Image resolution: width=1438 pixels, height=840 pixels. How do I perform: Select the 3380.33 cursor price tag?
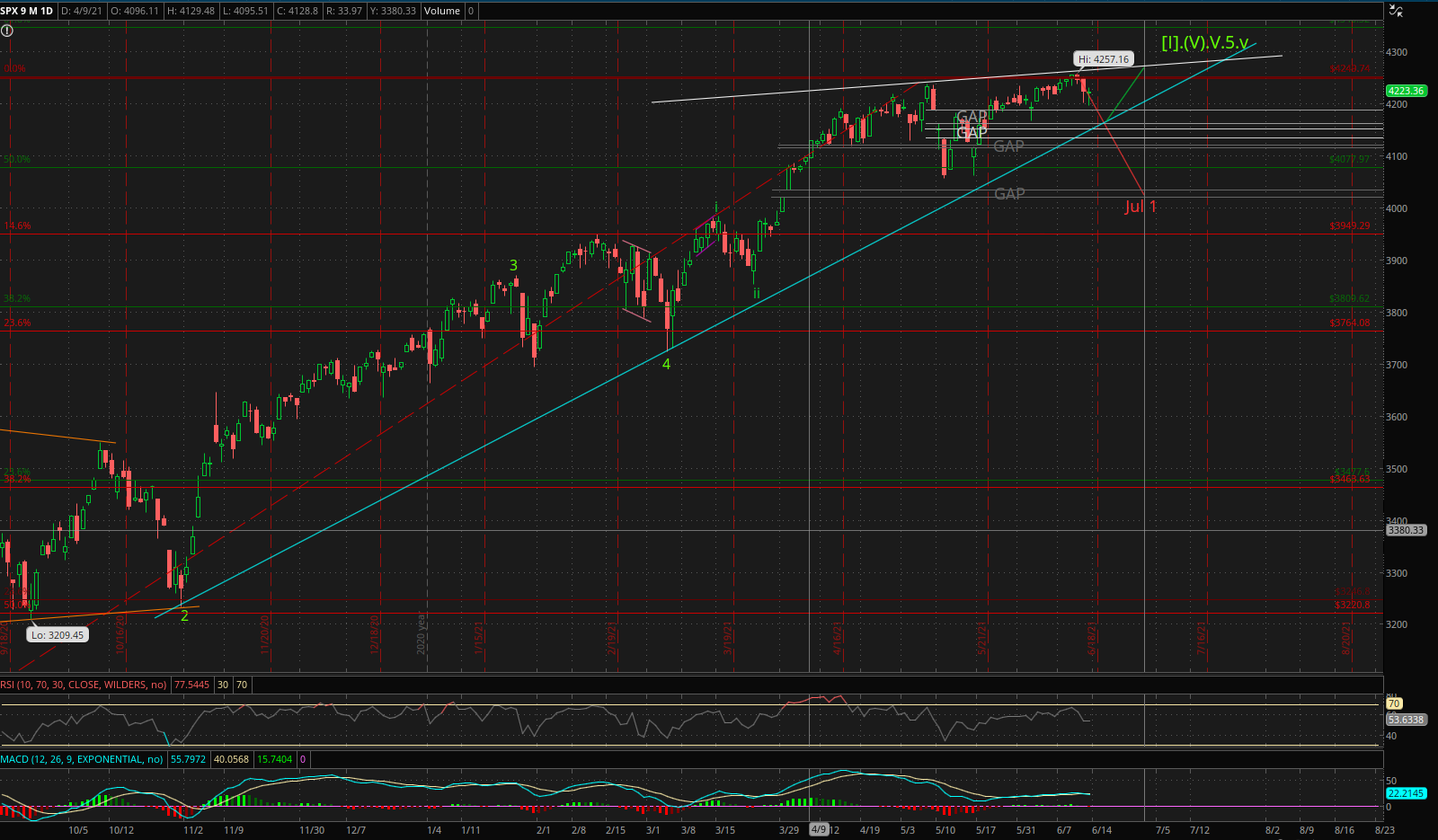1406,530
